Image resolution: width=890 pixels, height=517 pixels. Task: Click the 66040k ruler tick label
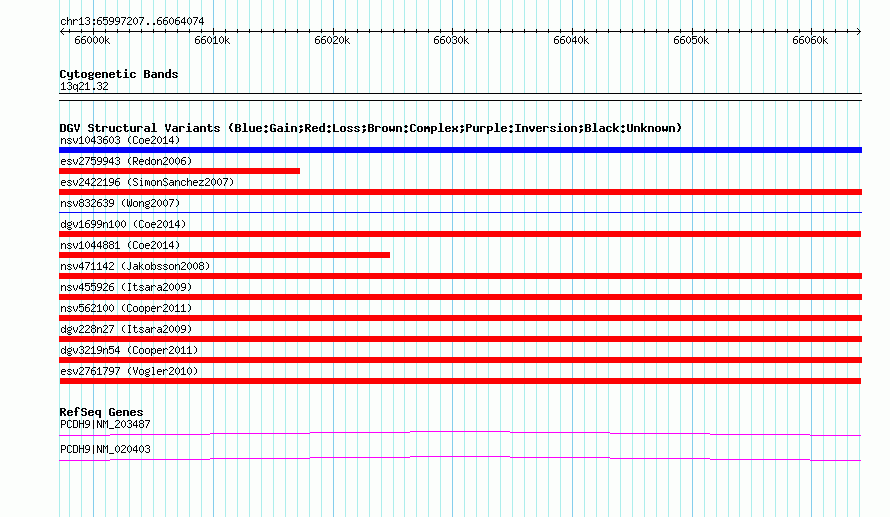(571, 41)
